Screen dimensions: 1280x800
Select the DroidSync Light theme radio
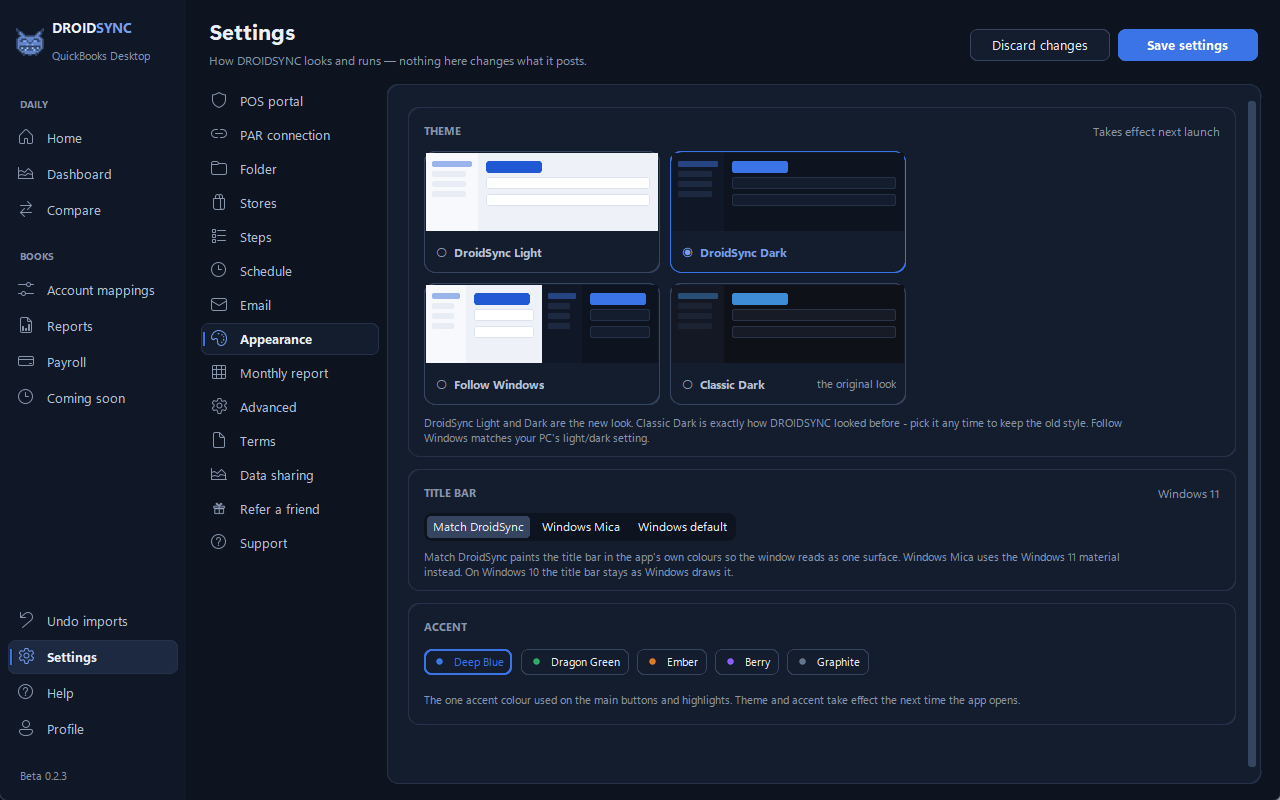tap(441, 253)
